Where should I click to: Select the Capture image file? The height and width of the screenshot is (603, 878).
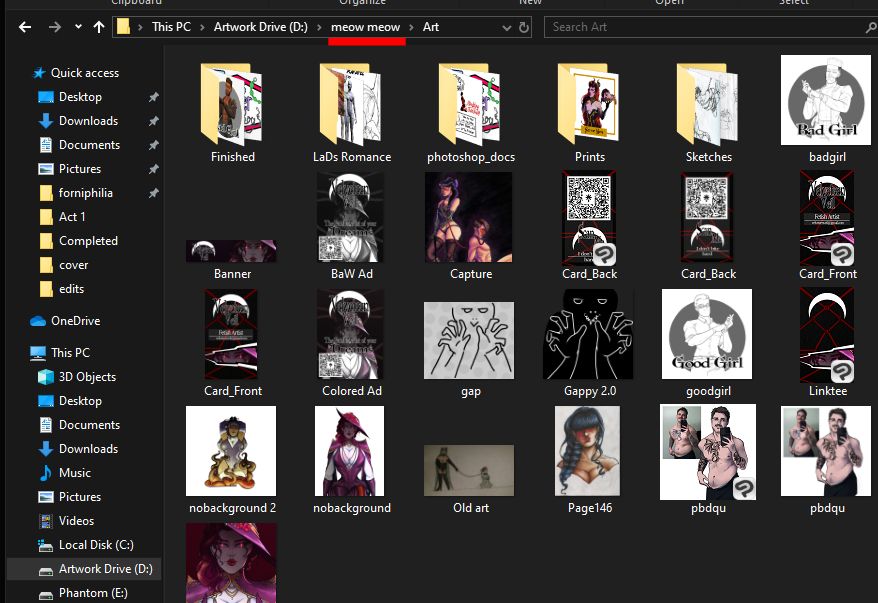coord(470,226)
